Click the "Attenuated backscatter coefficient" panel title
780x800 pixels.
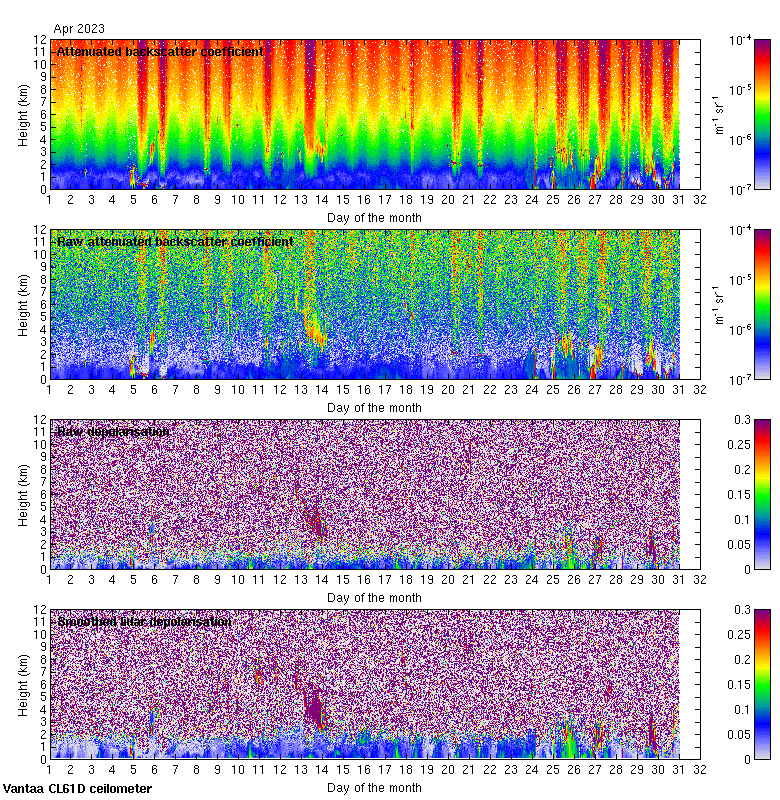click(x=160, y=51)
